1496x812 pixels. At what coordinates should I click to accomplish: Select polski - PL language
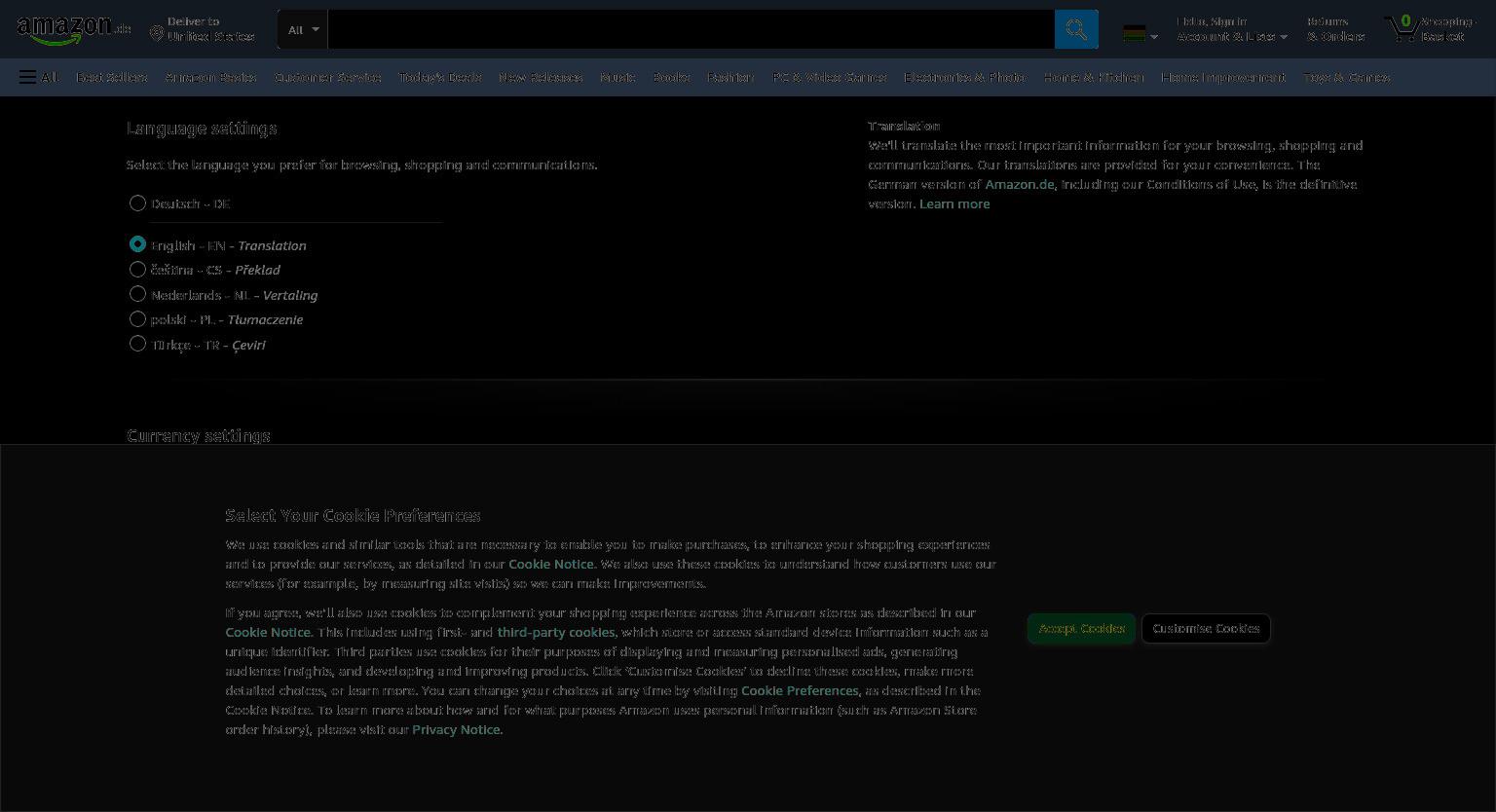coord(137,319)
